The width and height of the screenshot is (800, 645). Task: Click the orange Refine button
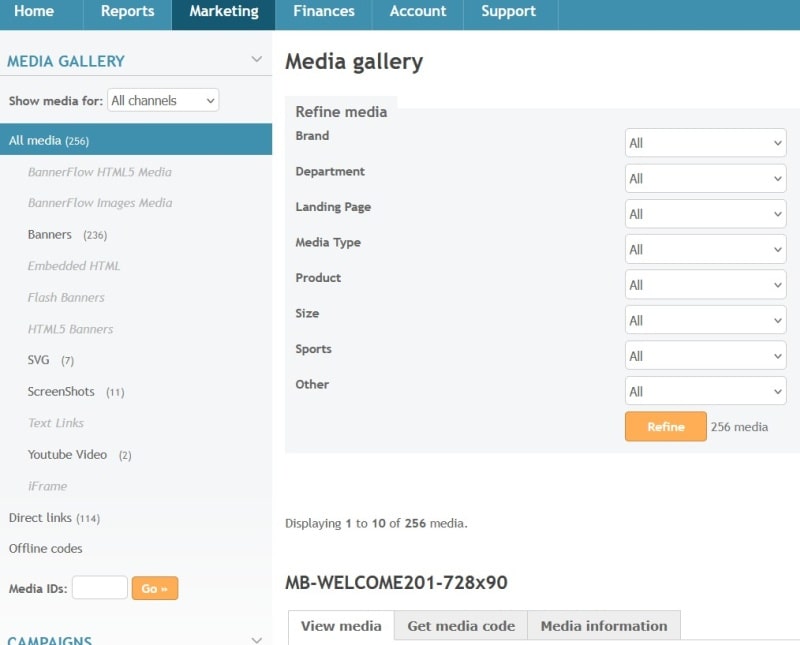pyautogui.click(x=665, y=427)
